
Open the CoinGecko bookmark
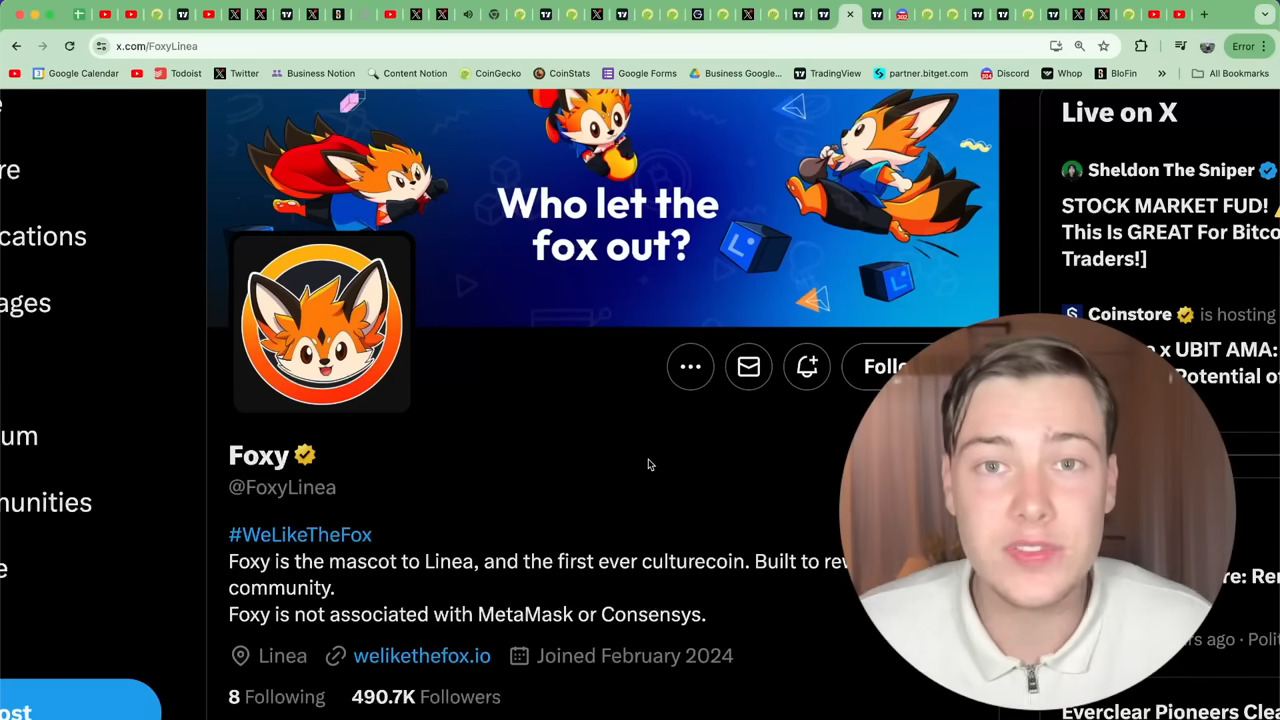click(490, 73)
